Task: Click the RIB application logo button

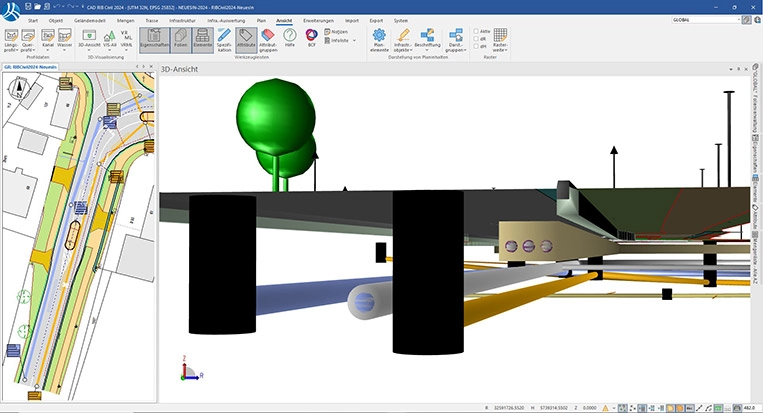Action: 11,11
